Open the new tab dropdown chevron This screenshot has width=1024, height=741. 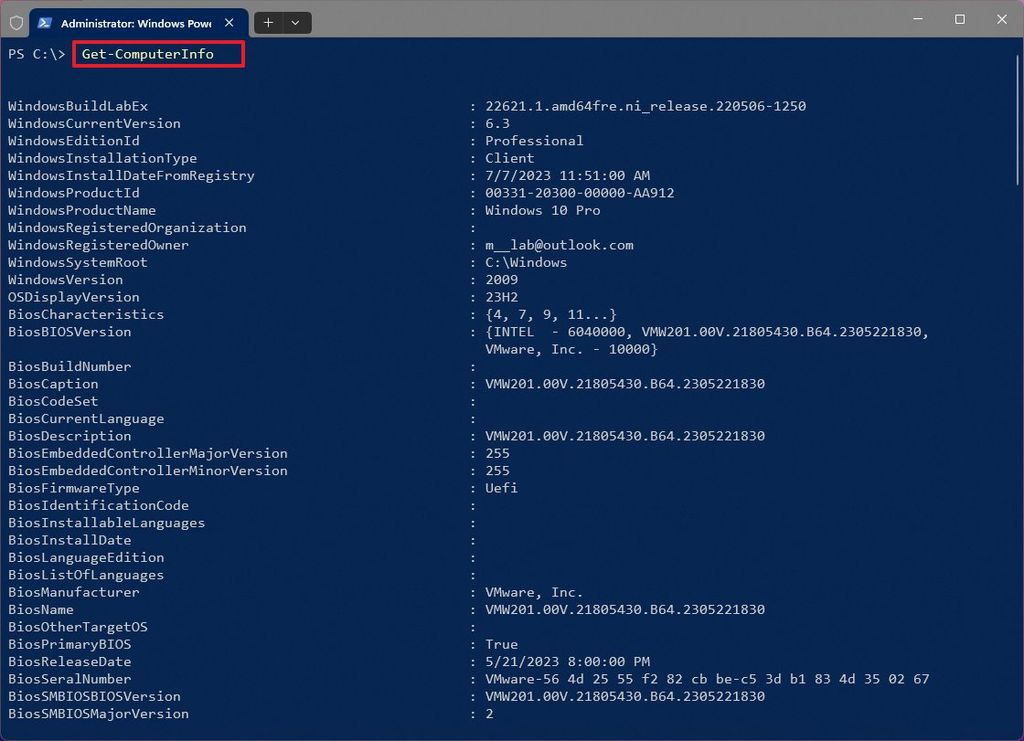[x=295, y=22]
